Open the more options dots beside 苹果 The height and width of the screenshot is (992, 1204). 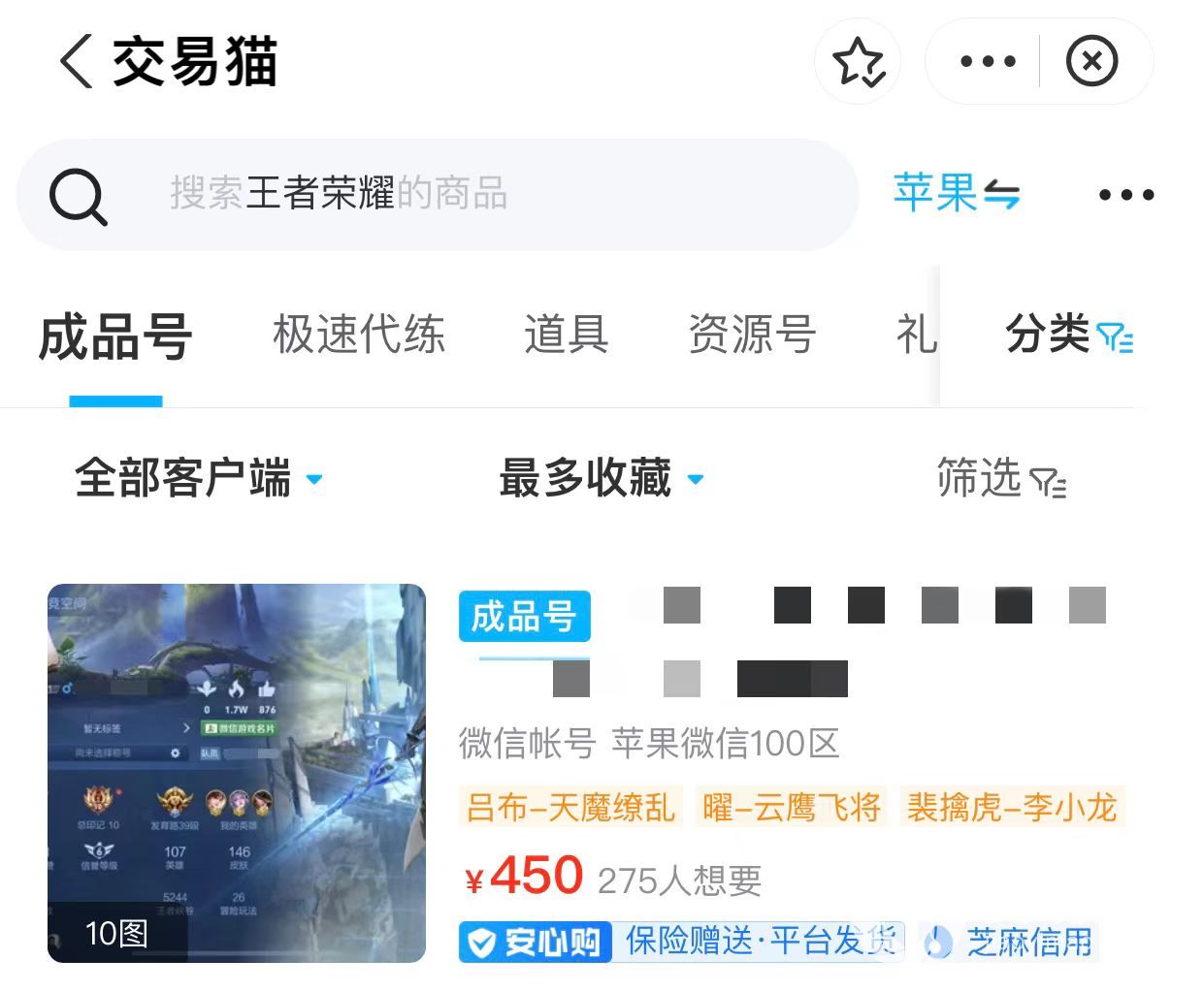click(1126, 195)
